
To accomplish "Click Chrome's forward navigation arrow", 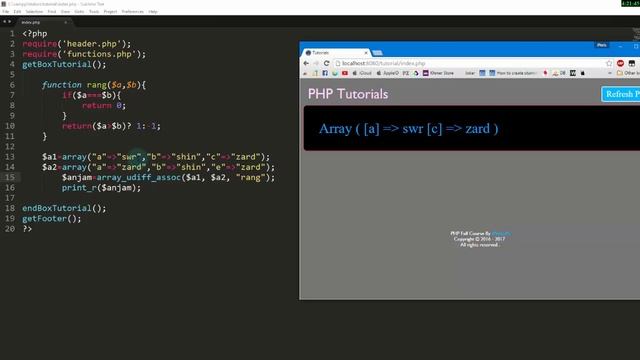I will 316,63.
